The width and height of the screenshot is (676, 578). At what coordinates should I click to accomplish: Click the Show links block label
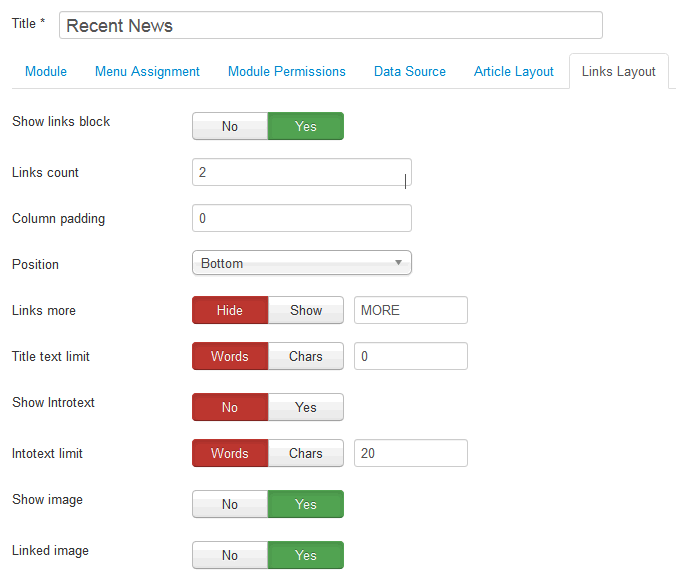click(x=61, y=122)
